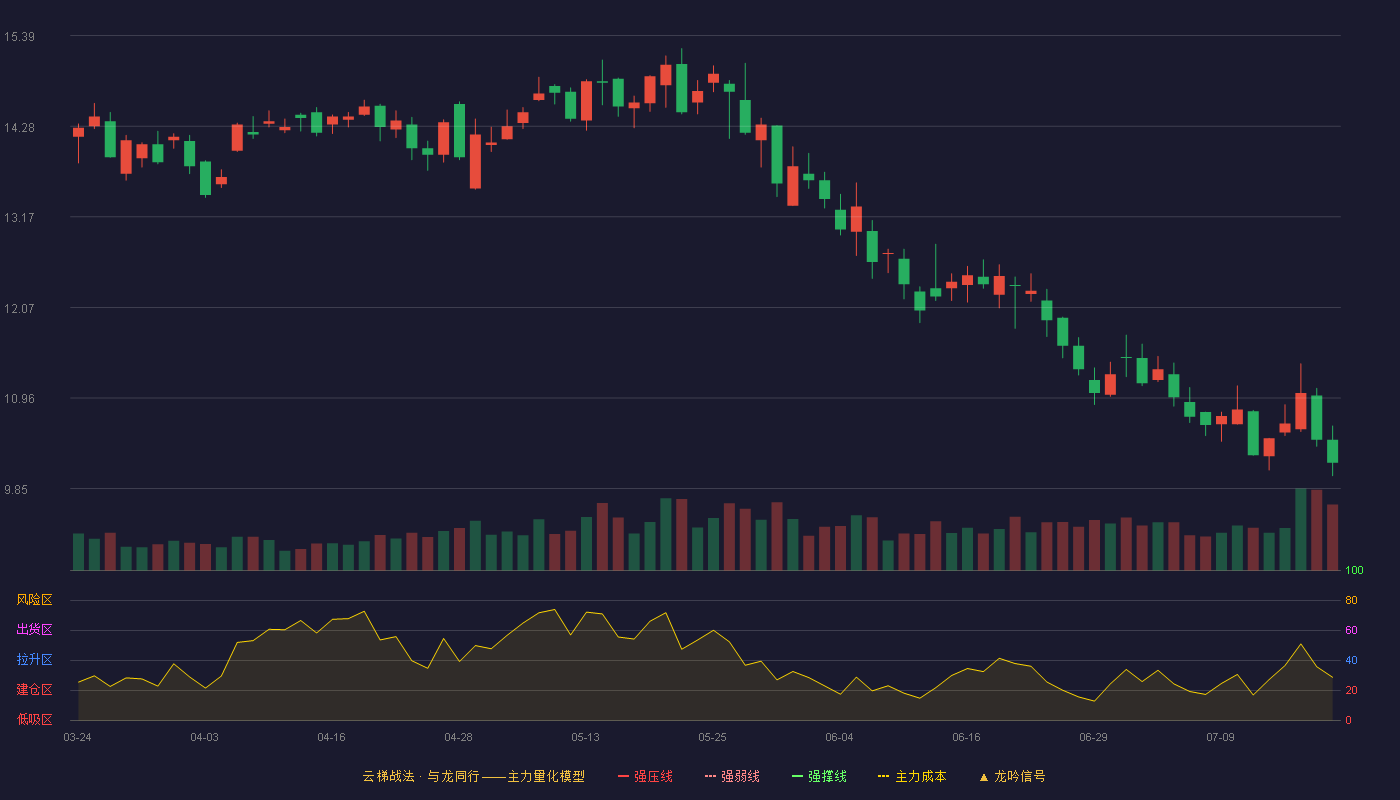The width and height of the screenshot is (1400, 800).
Task: Click the 龙吟信号 triangle legend icon
Action: coord(983,776)
